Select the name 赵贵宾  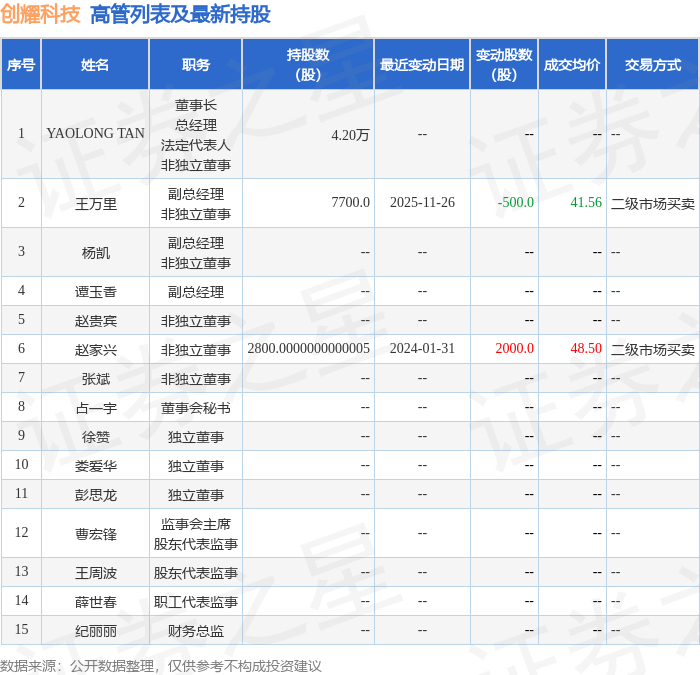coord(96,321)
